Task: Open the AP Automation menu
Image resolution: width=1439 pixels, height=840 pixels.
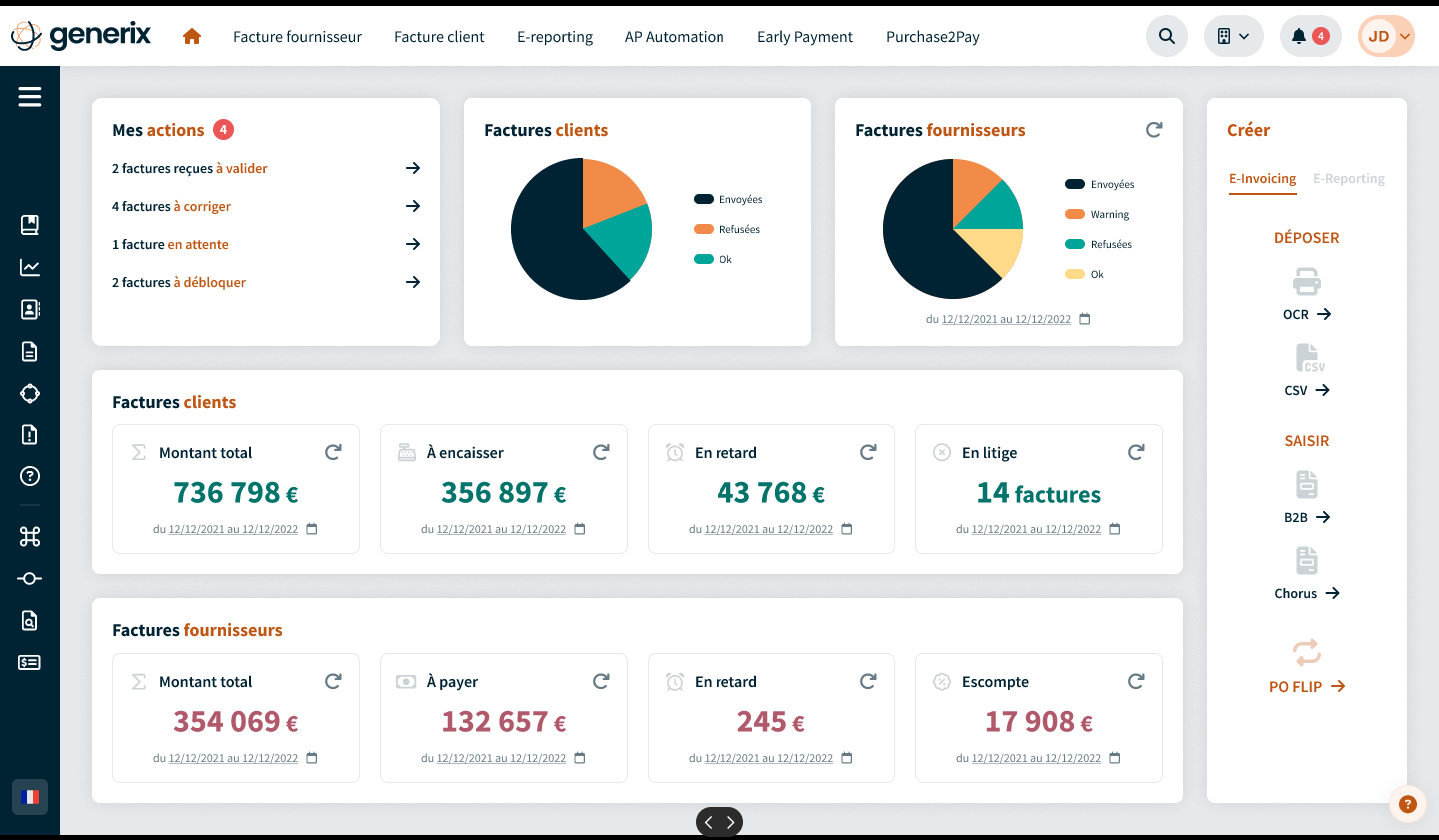Action: (674, 37)
